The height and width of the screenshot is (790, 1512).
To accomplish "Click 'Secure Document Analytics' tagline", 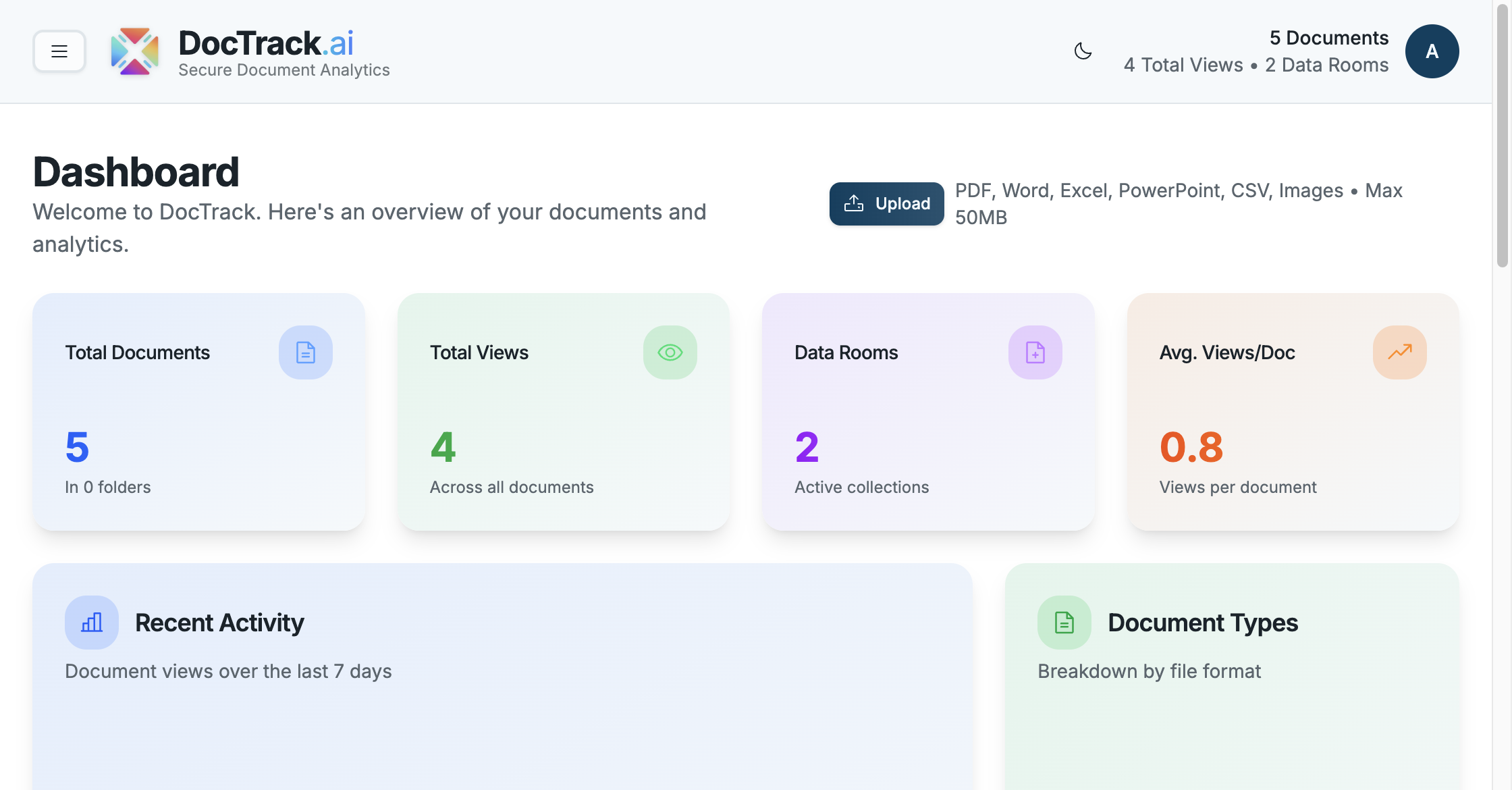I will [284, 70].
